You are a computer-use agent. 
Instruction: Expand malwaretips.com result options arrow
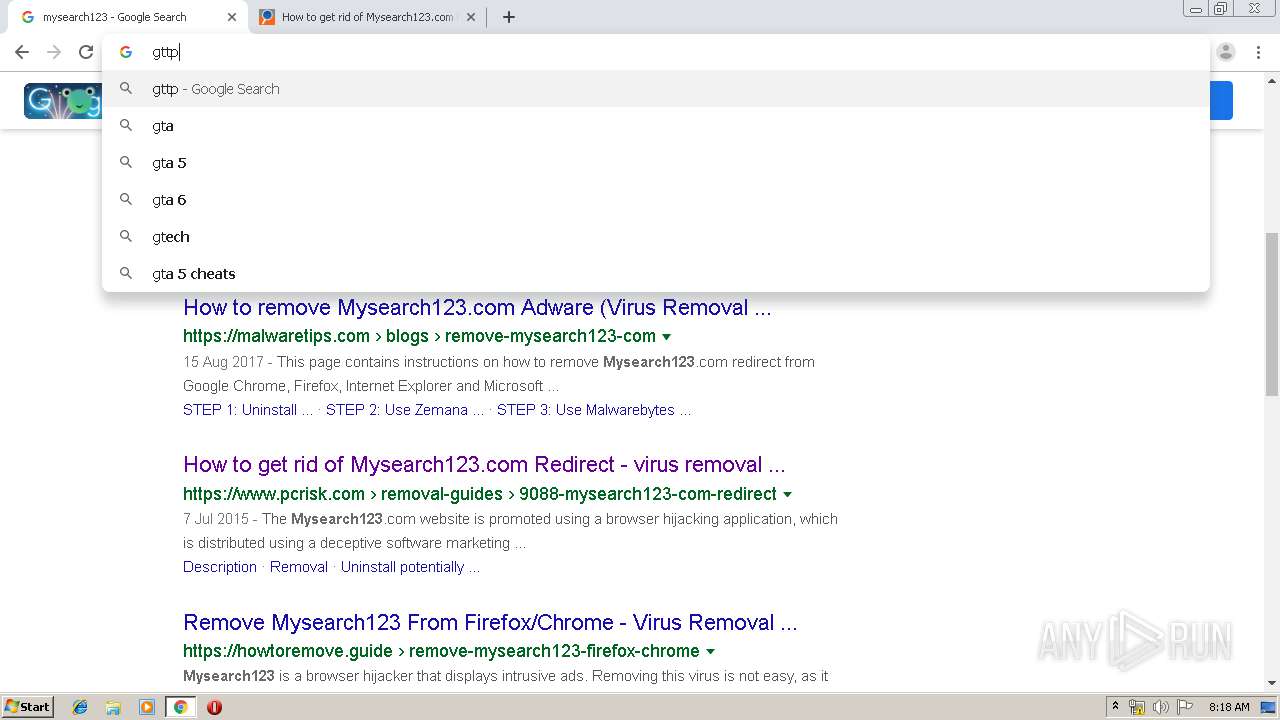click(x=667, y=337)
